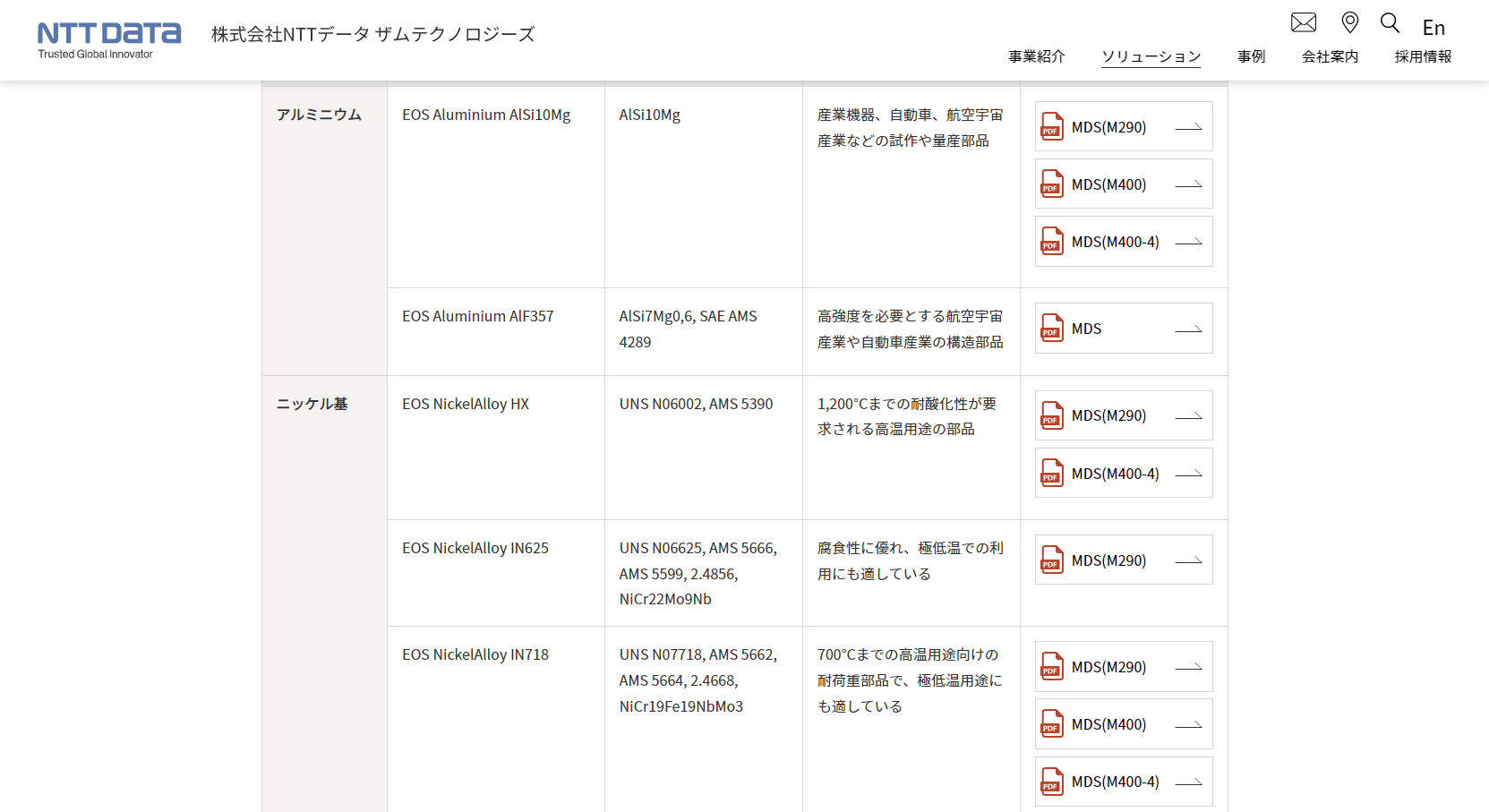Screen dimensions: 1489x812
Task: Open the location pin icon
Action: coord(1350,22)
